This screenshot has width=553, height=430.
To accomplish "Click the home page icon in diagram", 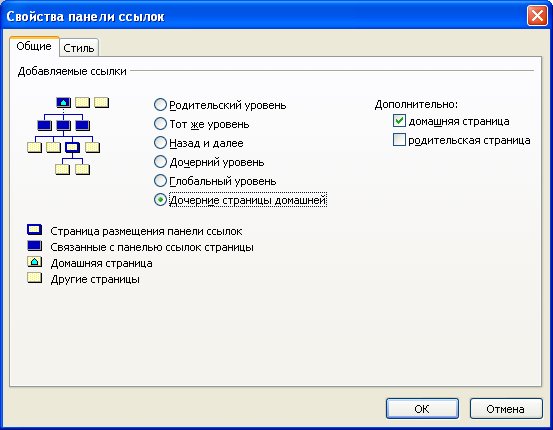I will click(x=63, y=102).
